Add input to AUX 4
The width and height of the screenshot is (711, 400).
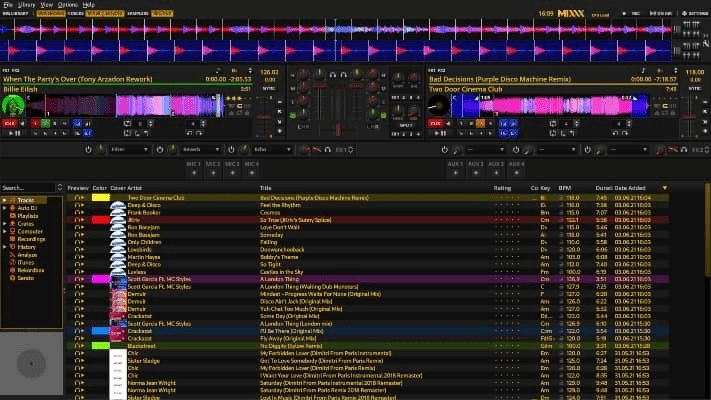(x=516, y=173)
